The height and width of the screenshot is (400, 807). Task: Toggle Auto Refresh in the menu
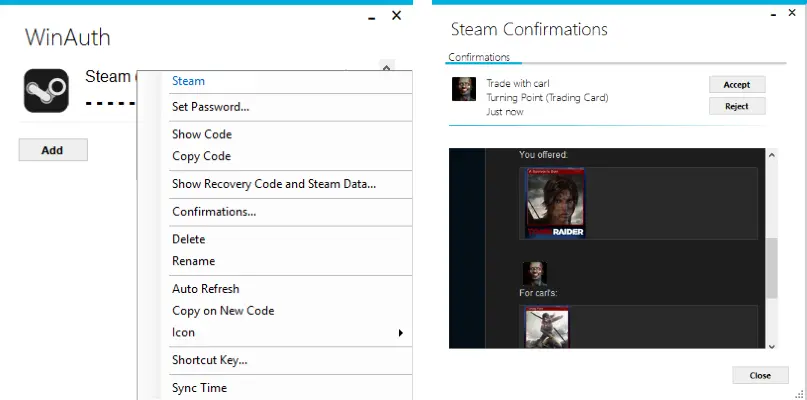(x=205, y=289)
